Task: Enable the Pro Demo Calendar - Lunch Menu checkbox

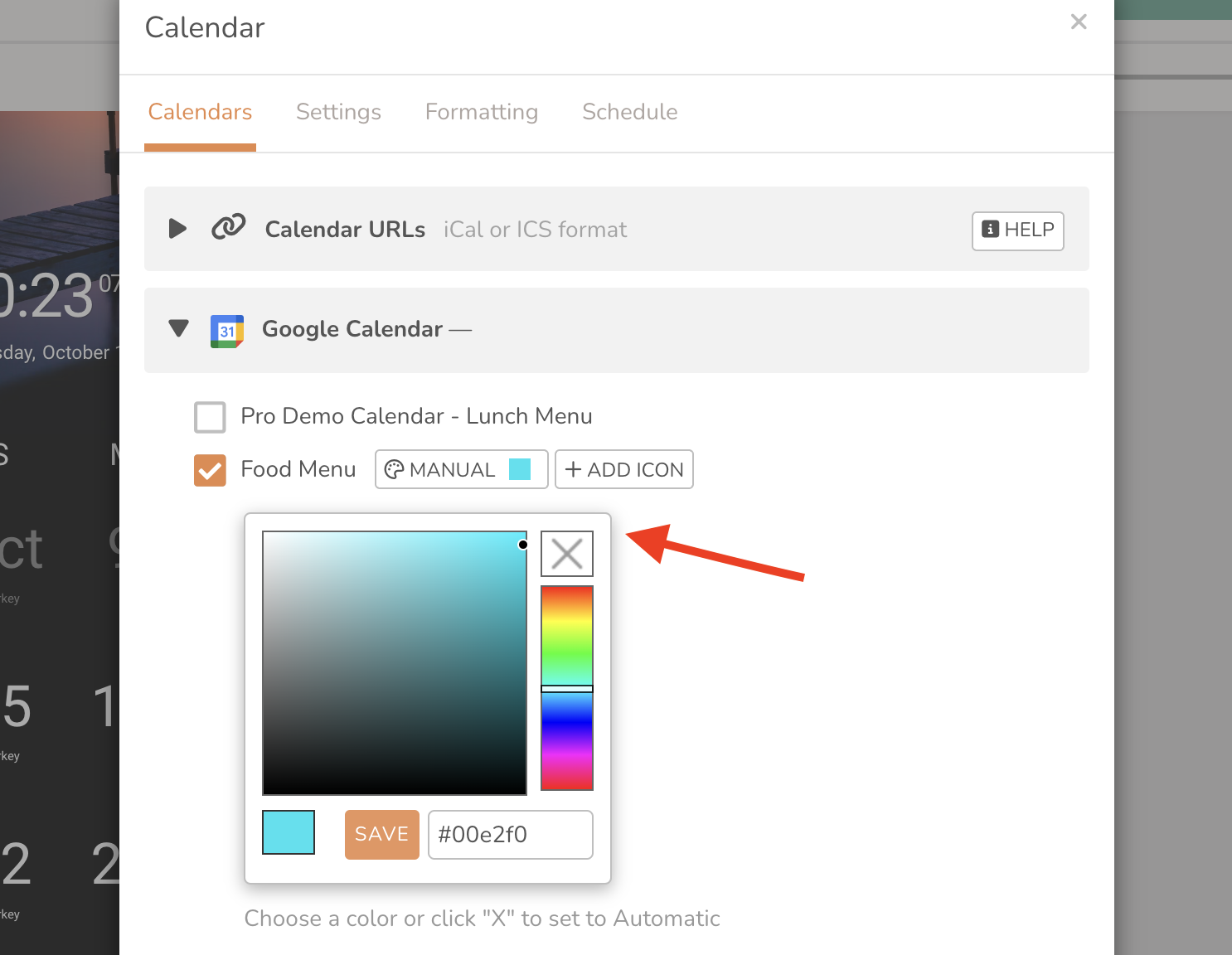Action: (x=210, y=417)
